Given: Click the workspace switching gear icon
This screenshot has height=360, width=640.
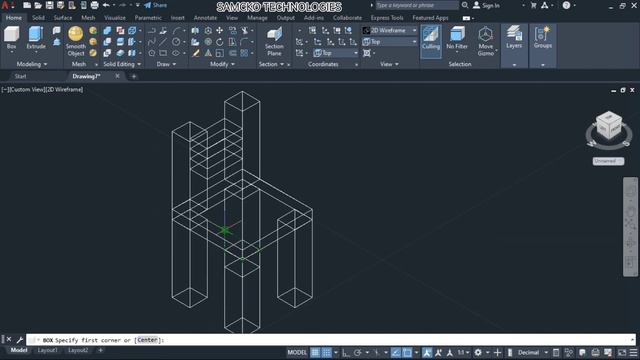Looking at the screenshot, I should (478, 352).
